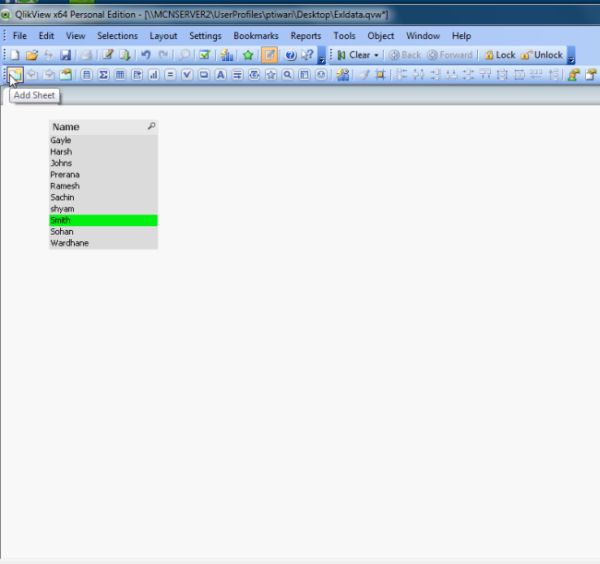The height and width of the screenshot is (564, 600).
Task: Open the Selections menu
Action: pos(117,36)
